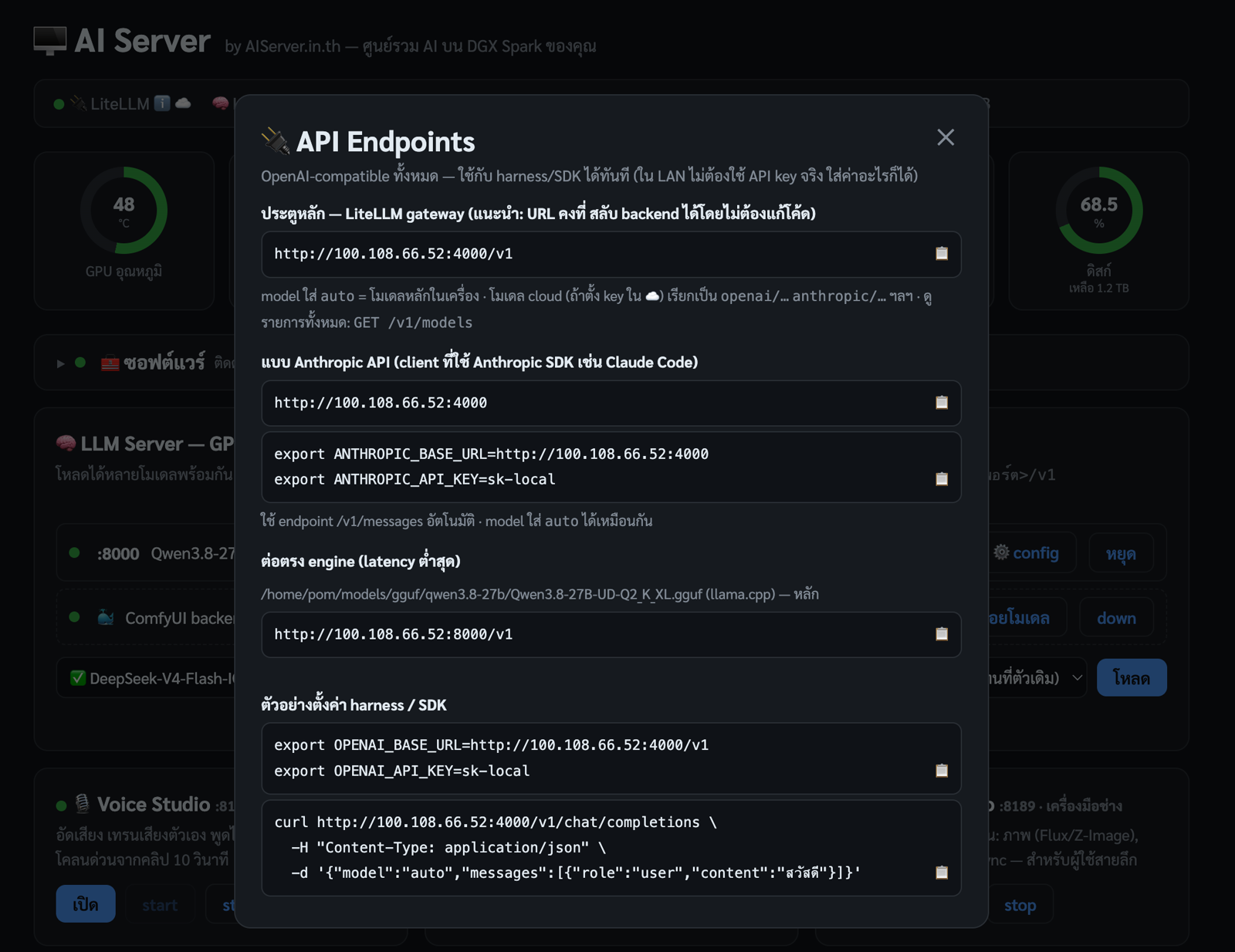
Task: Click the microphone icon beside Voice Studio
Action: pos(83,805)
